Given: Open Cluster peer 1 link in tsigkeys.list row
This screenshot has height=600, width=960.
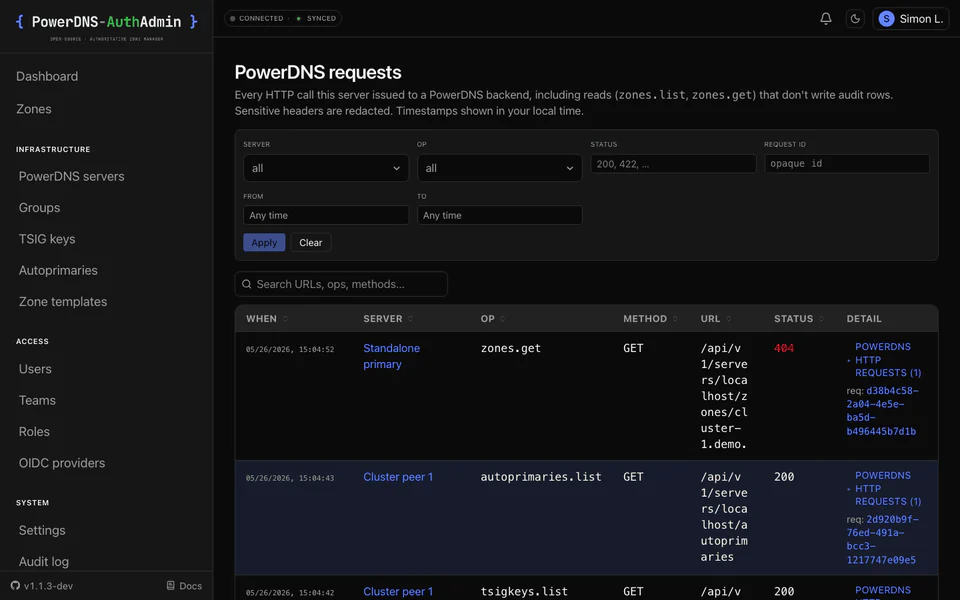Looking at the screenshot, I should coord(398,591).
